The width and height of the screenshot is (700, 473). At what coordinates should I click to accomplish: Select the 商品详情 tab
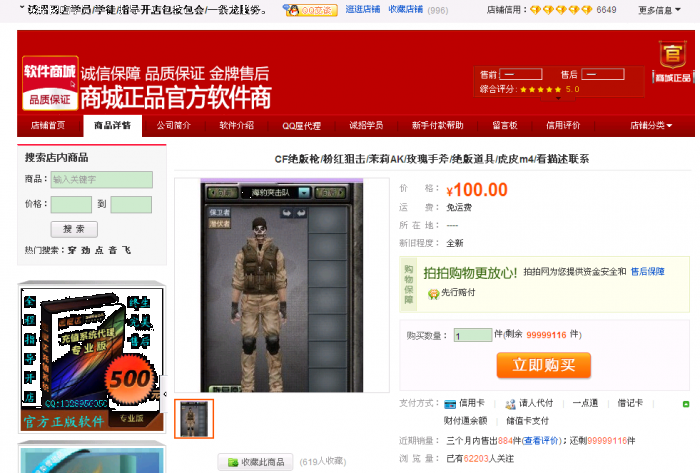tap(112, 125)
